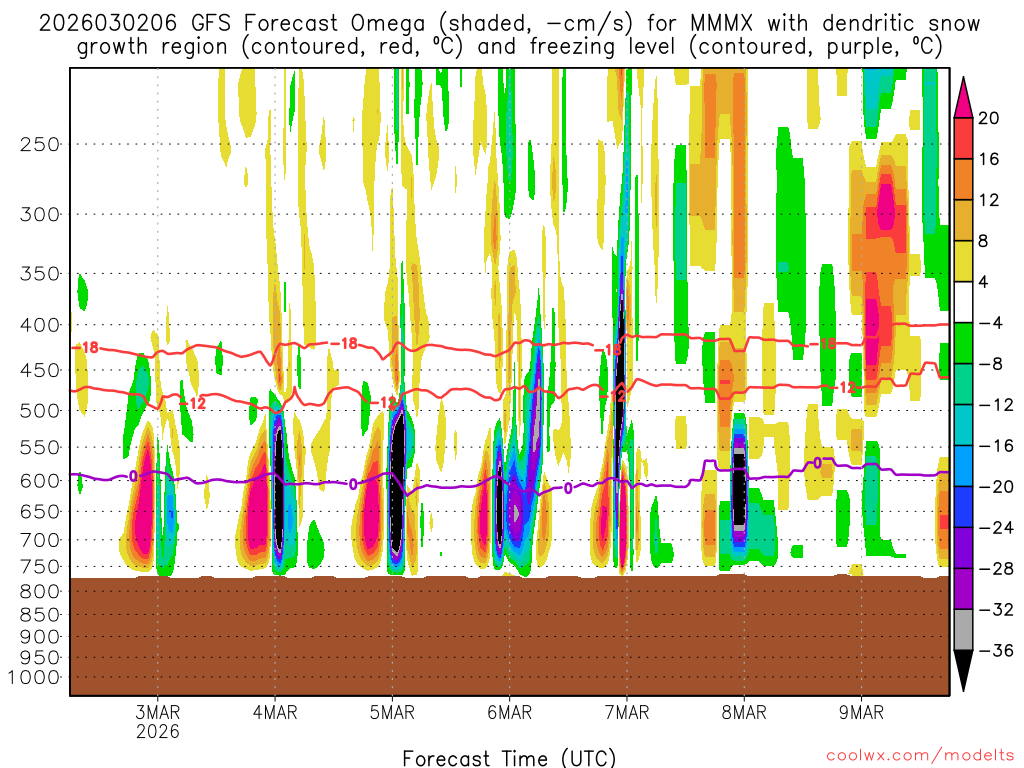
Task: Pick the orange color bar segment between 12 and 16
Action: tap(965, 179)
